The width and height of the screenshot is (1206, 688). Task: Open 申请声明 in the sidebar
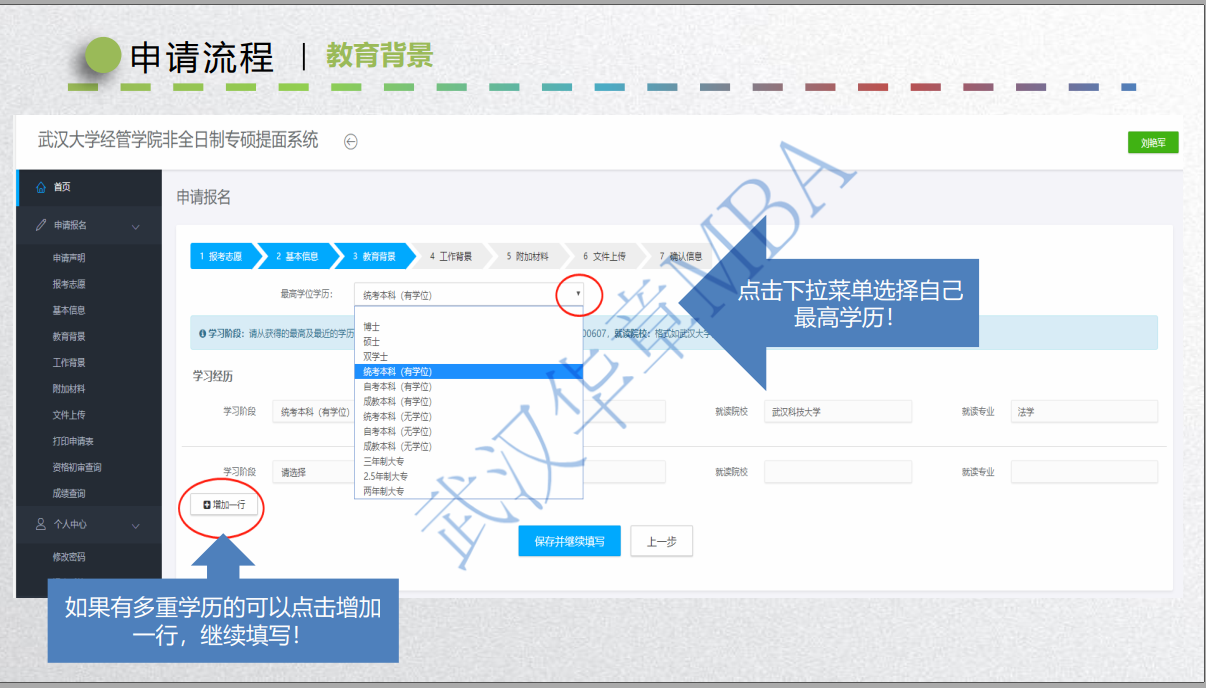click(x=69, y=258)
